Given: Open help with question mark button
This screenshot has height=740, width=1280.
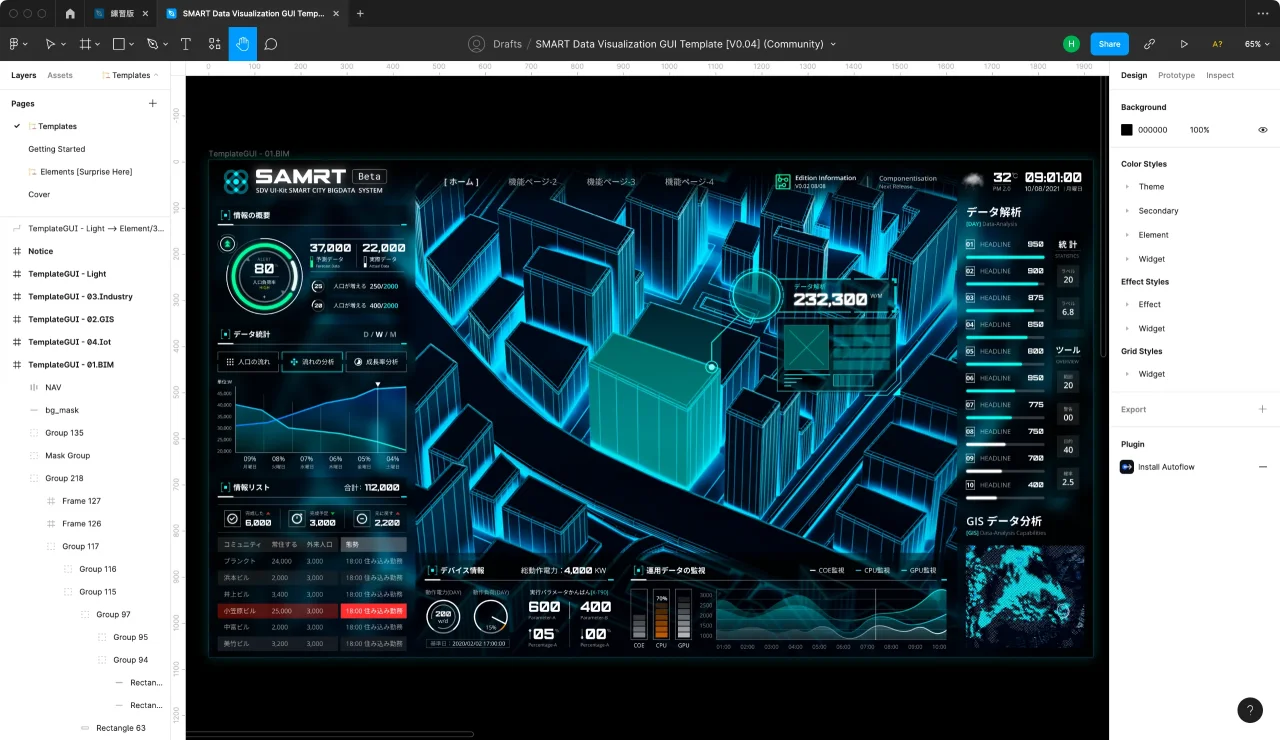Looking at the screenshot, I should click(x=1250, y=710).
